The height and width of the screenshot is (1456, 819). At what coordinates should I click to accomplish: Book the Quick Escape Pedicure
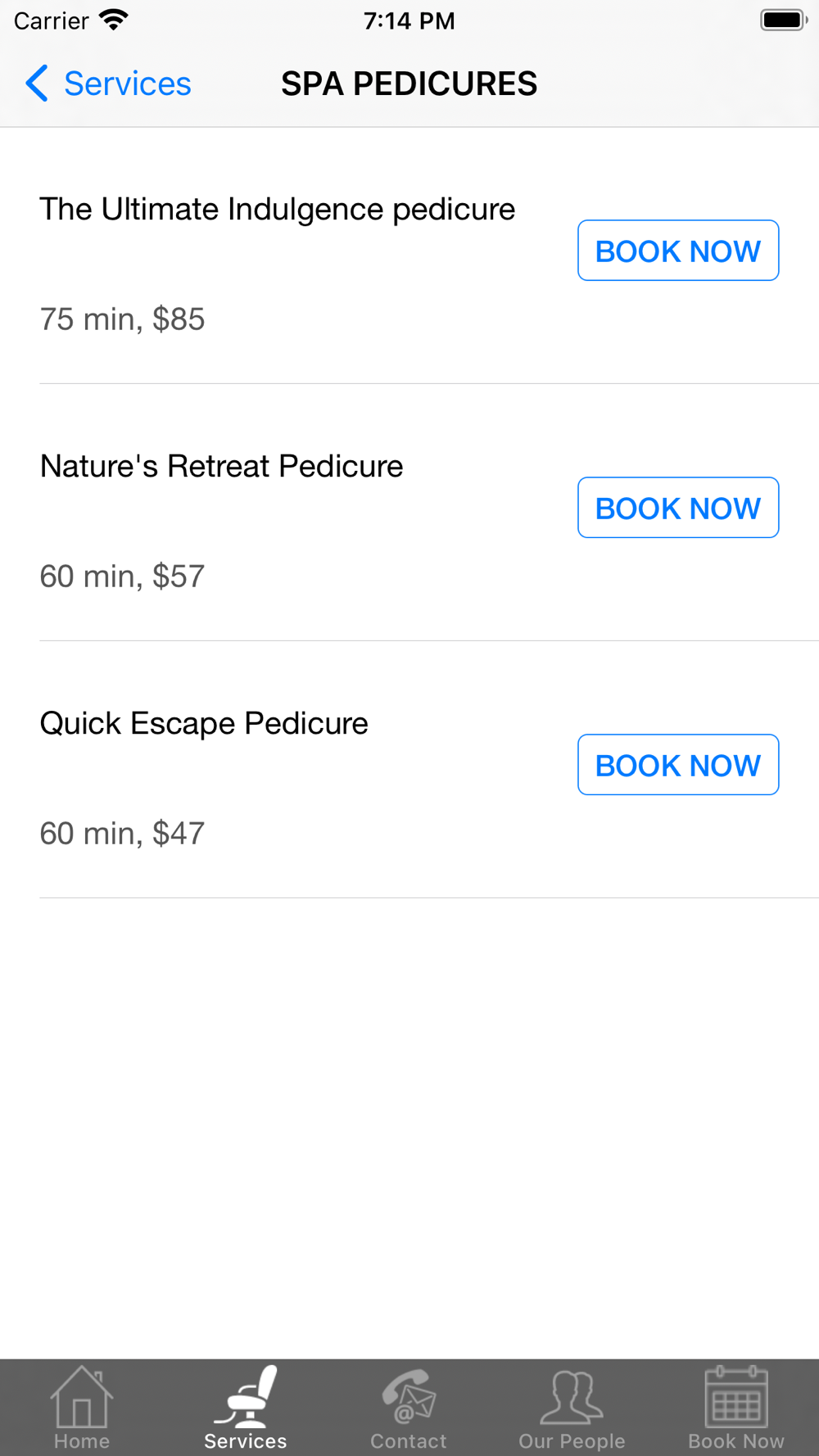click(678, 765)
